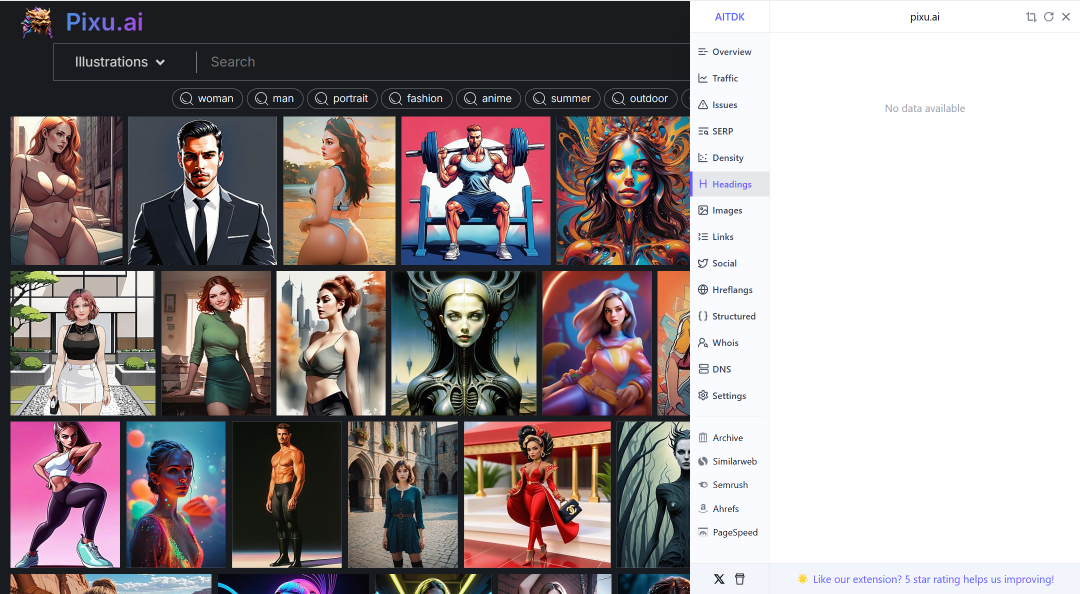Image resolution: width=1080 pixels, height=594 pixels.
Task: Select the summer search tag
Action: (563, 99)
